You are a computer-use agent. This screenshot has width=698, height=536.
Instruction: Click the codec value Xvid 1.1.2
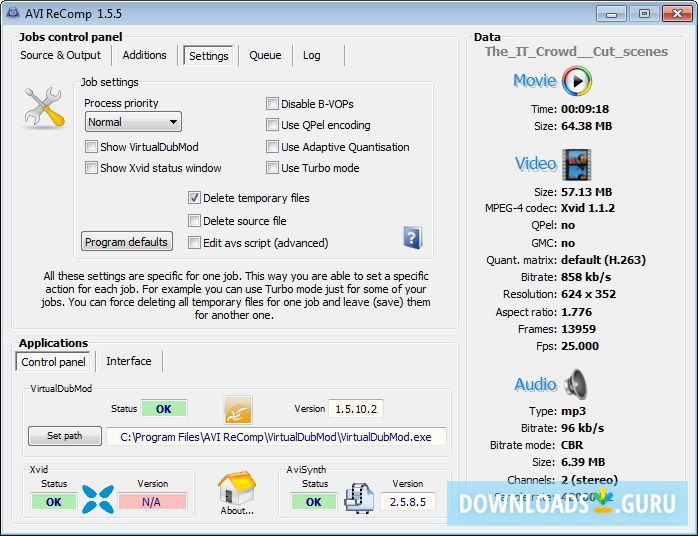click(x=588, y=208)
